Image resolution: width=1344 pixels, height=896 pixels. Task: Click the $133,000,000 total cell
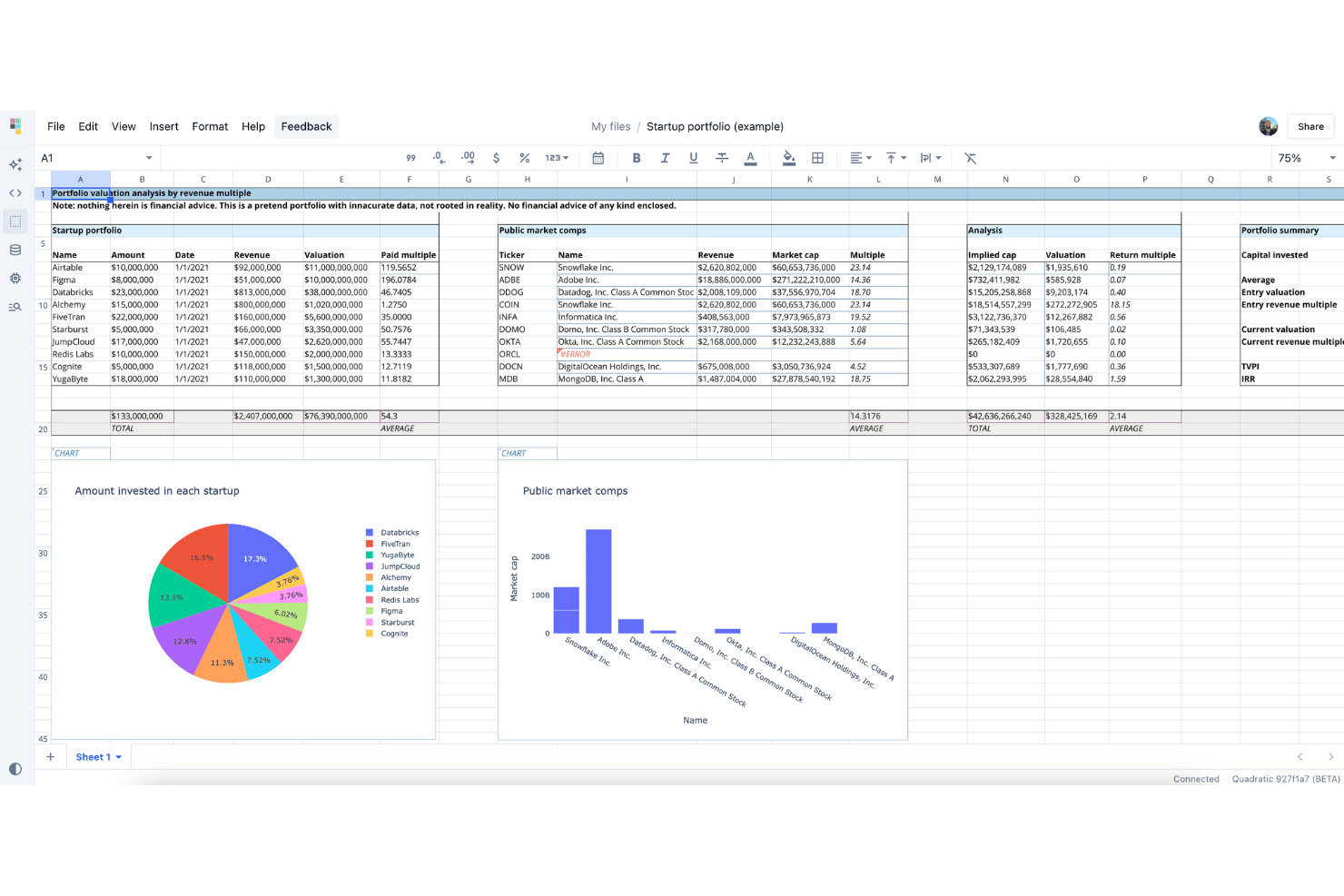click(x=142, y=416)
